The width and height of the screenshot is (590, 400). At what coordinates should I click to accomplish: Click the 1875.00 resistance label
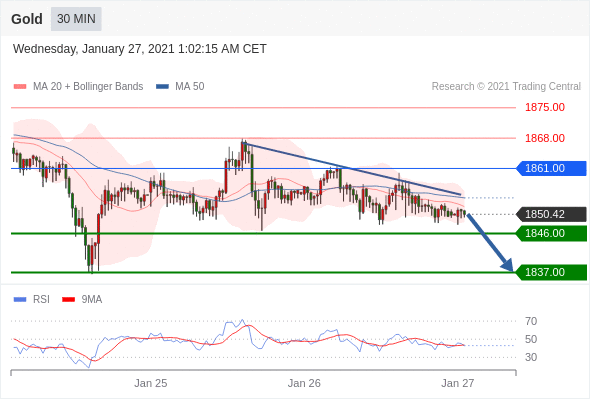click(x=545, y=108)
